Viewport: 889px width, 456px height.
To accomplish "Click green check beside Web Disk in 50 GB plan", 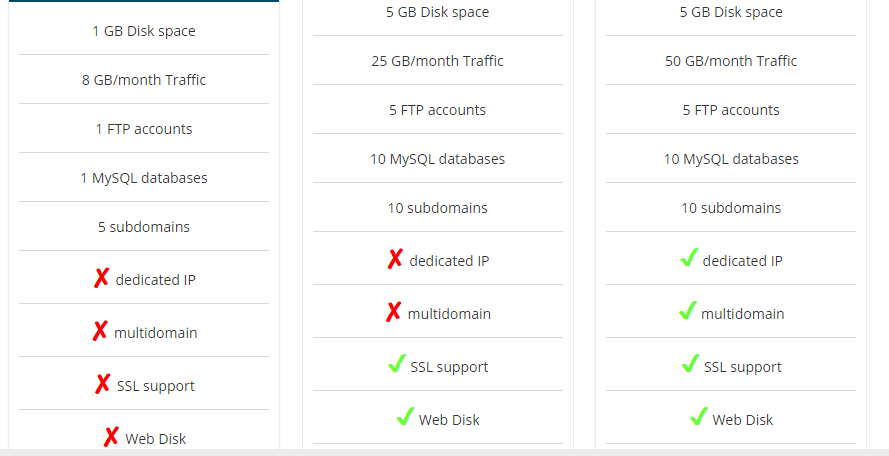I will point(699,416).
